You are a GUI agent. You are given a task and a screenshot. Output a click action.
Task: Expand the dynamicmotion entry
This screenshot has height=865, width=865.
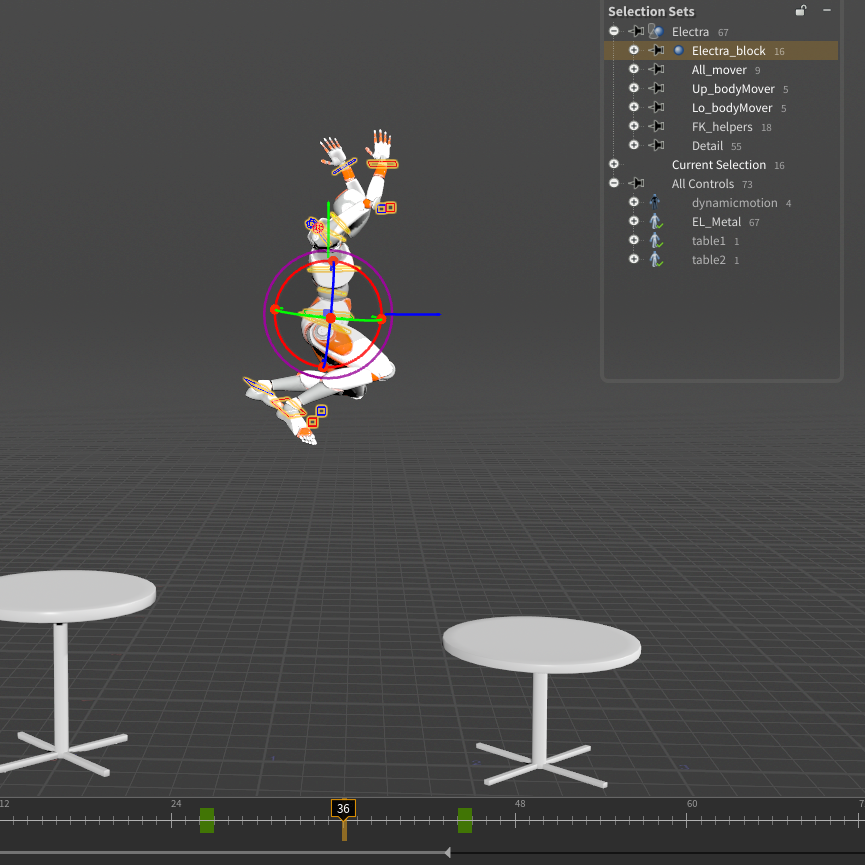(x=634, y=202)
